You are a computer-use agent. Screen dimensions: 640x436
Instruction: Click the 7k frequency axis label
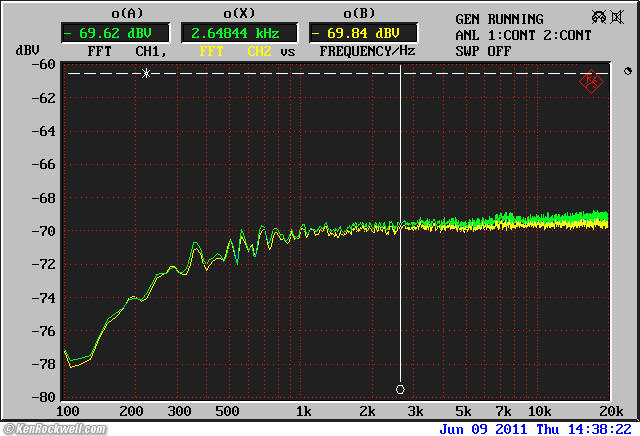(503, 411)
